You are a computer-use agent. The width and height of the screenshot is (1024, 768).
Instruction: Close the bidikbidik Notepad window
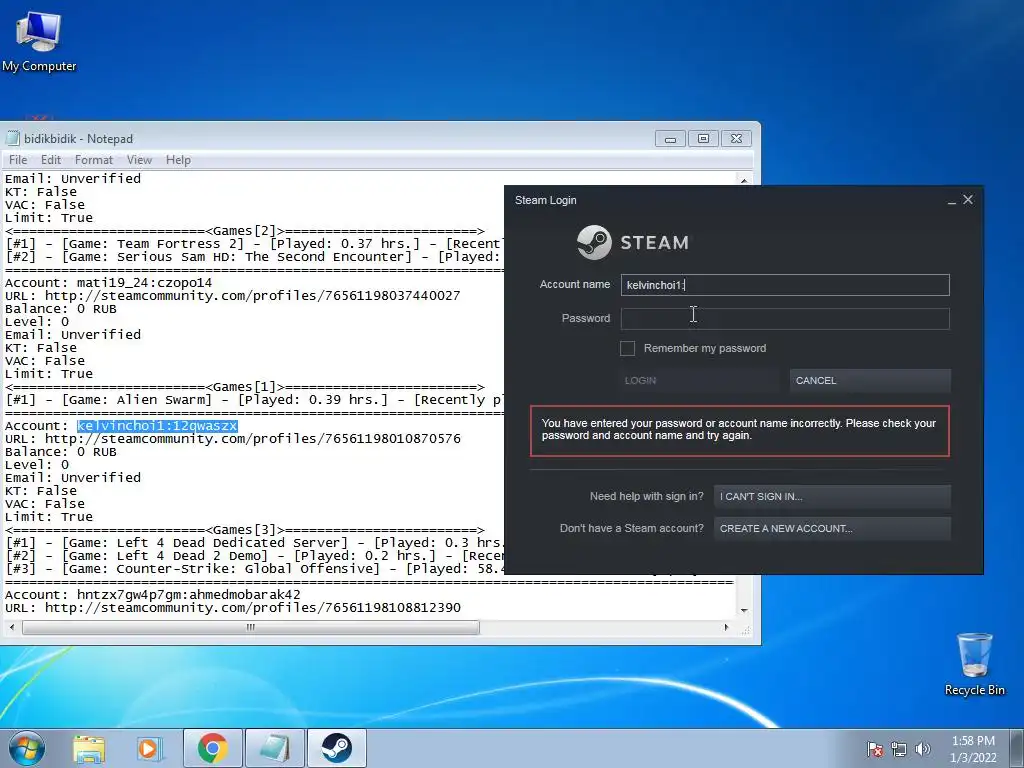736,138
